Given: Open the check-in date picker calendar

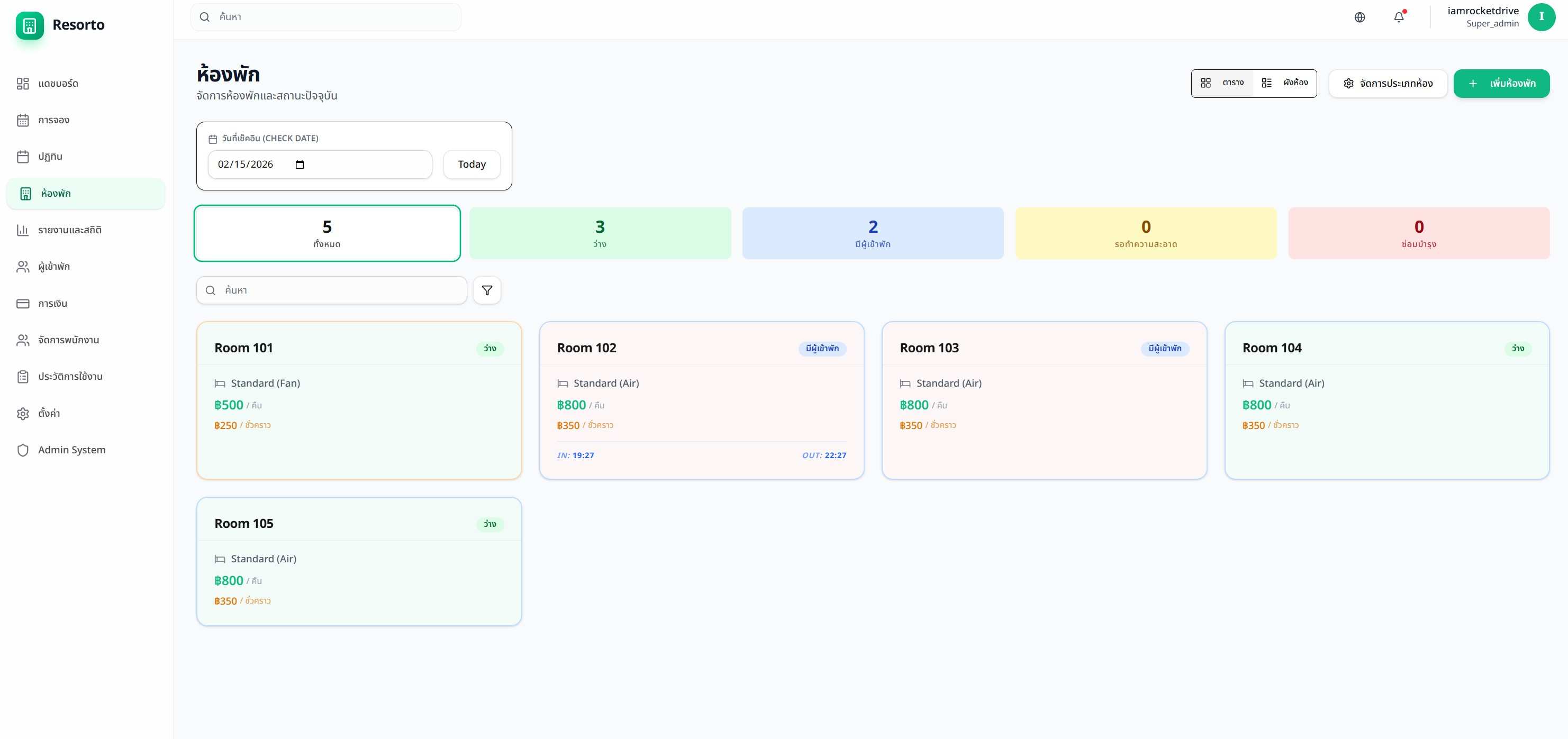Looking at the screenshot, I should (300, 164).
